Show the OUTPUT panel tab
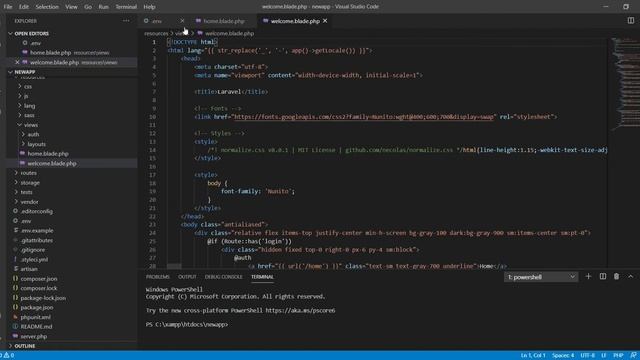 187,277
